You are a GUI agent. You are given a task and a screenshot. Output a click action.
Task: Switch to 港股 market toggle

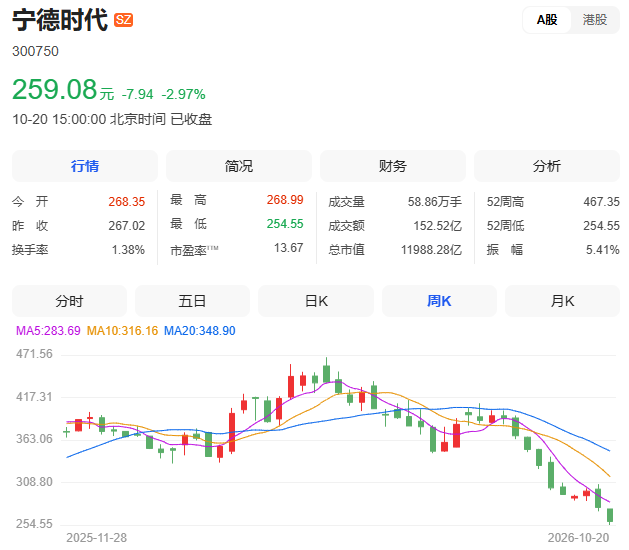point(595,20)
